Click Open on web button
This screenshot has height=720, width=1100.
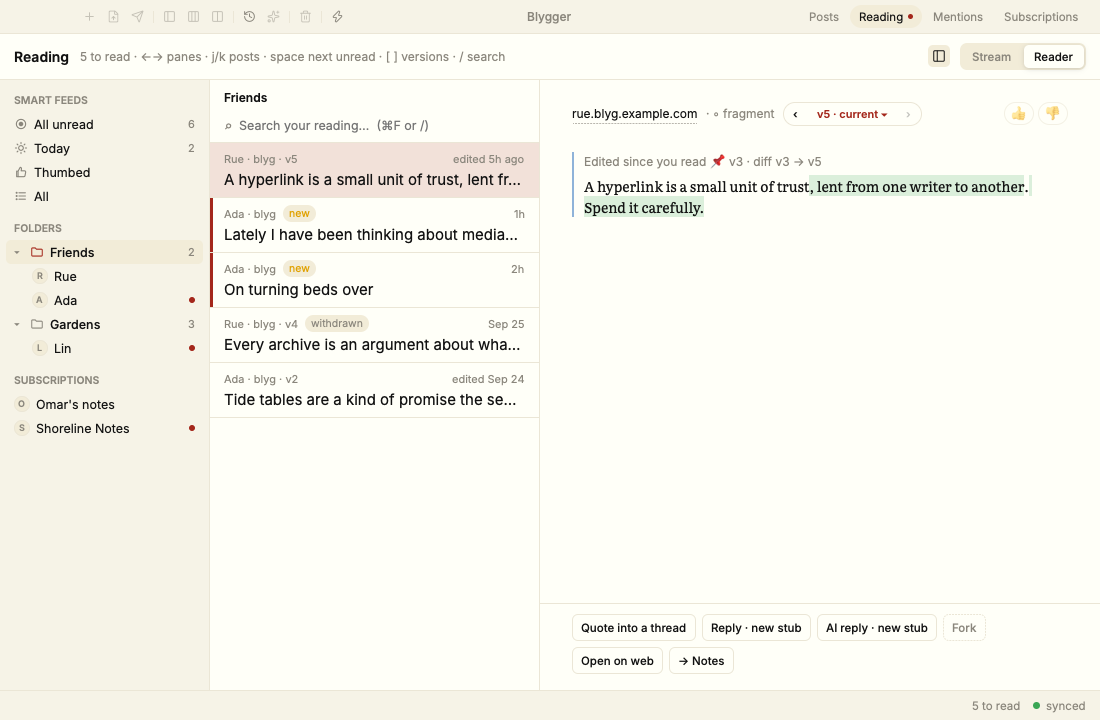tap(617, 661)
